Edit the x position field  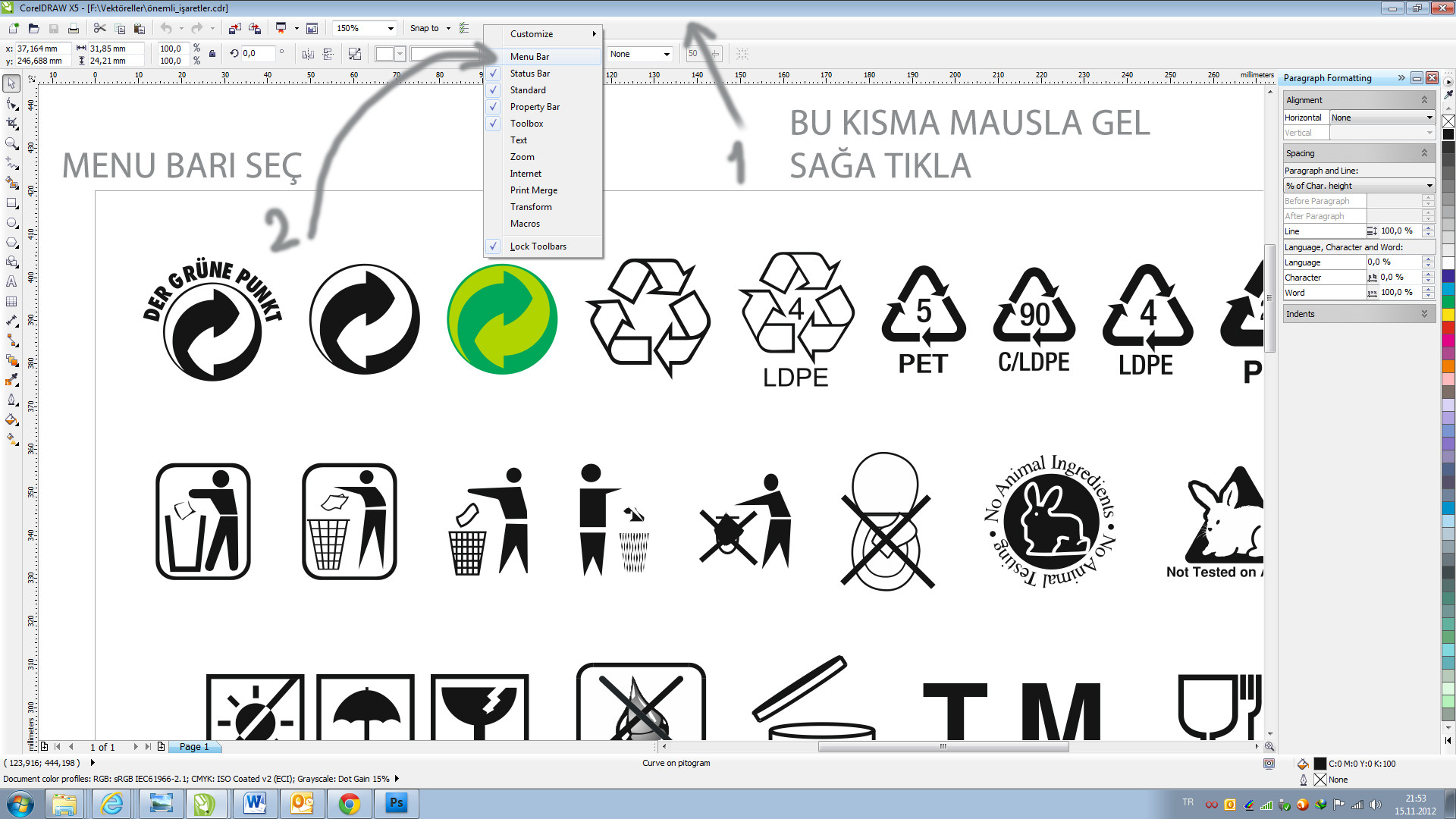(42, 49)
